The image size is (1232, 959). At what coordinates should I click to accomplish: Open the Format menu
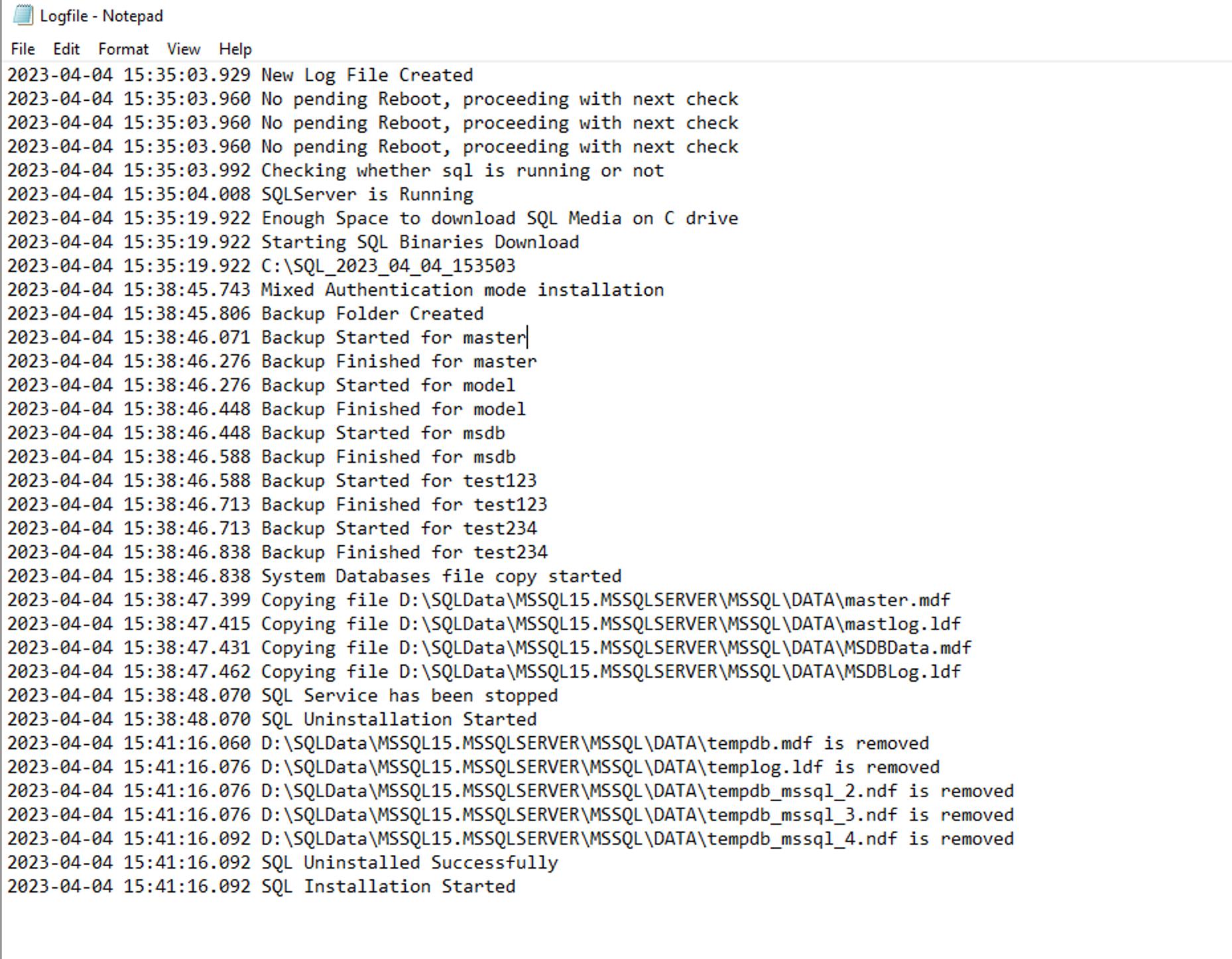(x=123, y=48)
